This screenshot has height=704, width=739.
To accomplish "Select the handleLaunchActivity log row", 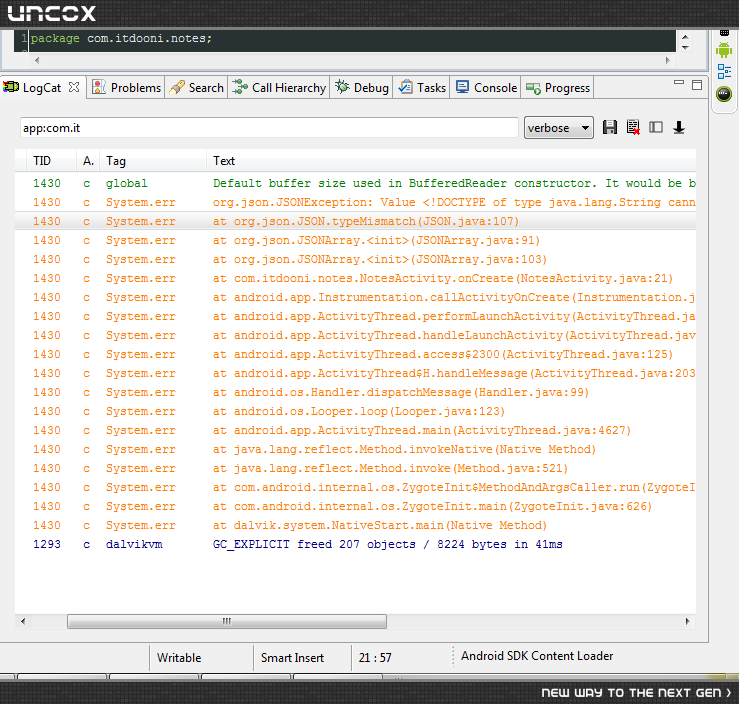I will click(355, 336).
